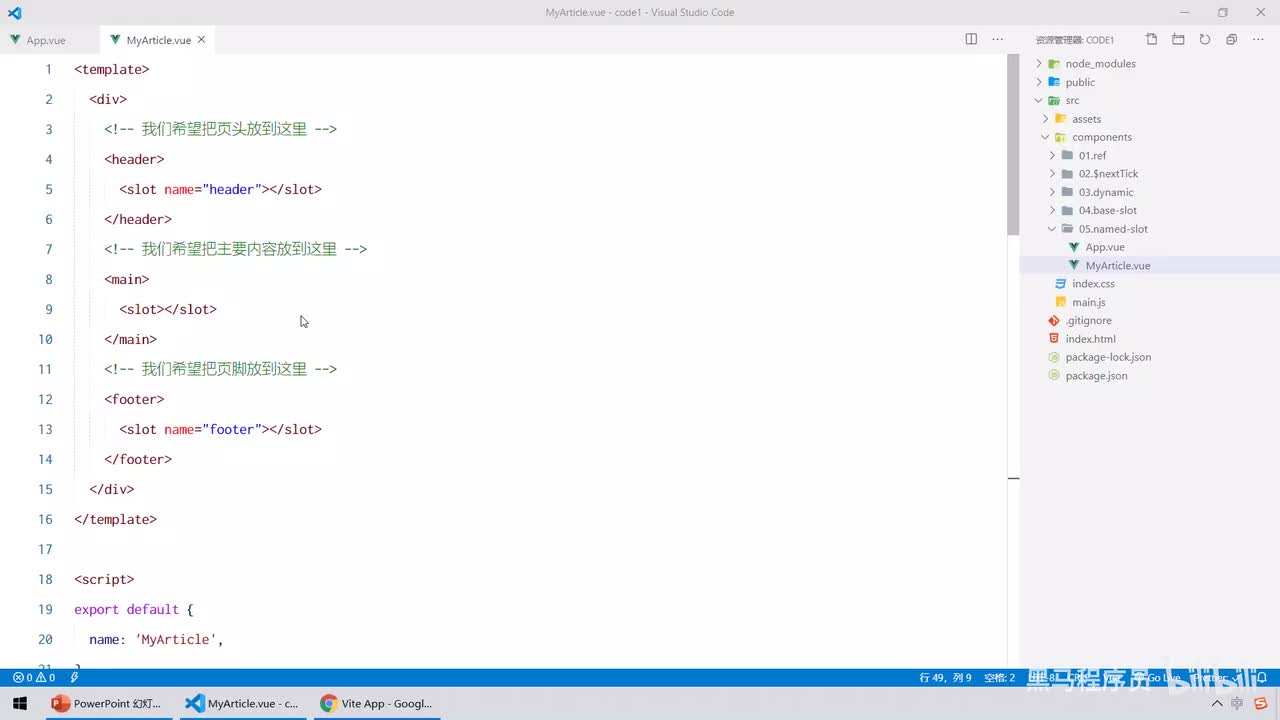Viewport: 1280px width, 720px height.
Task: Close the MyArticle.vue editor tab
Action: [x=201, y=40]
